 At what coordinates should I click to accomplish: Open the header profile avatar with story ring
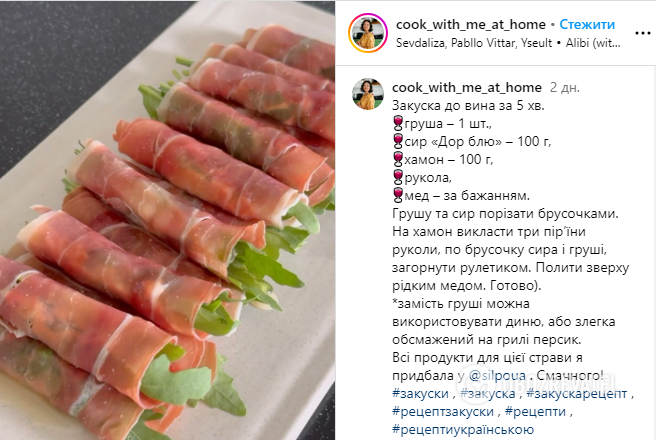(368, 33)
